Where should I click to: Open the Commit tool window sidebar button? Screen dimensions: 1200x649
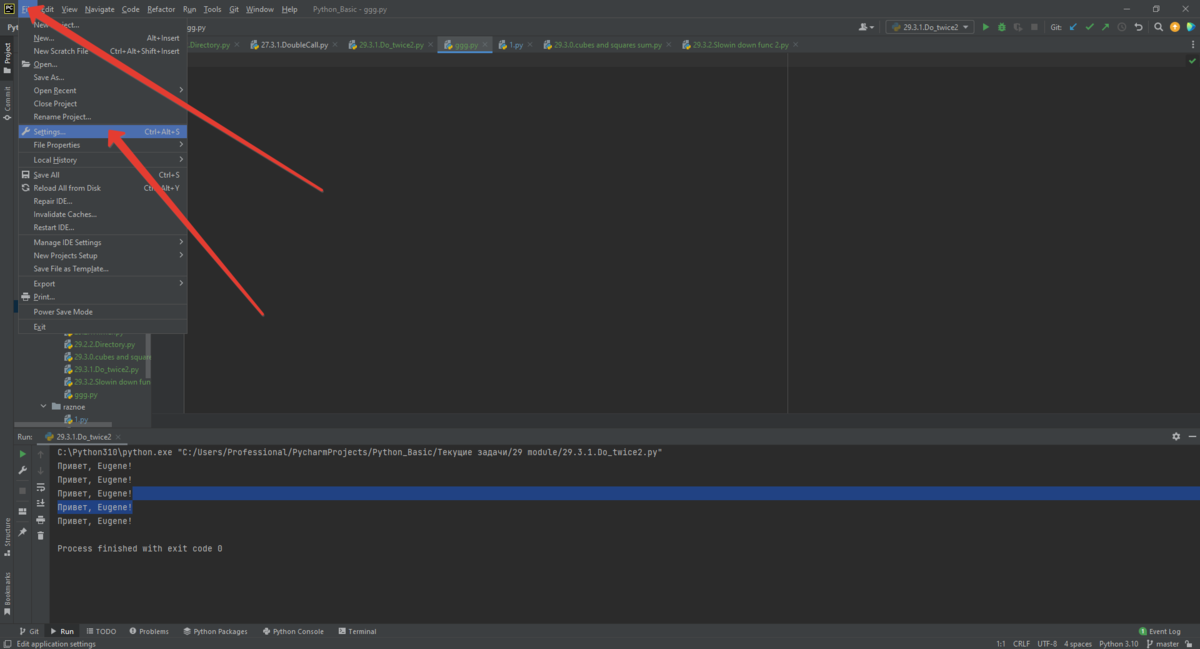point(7,104)
